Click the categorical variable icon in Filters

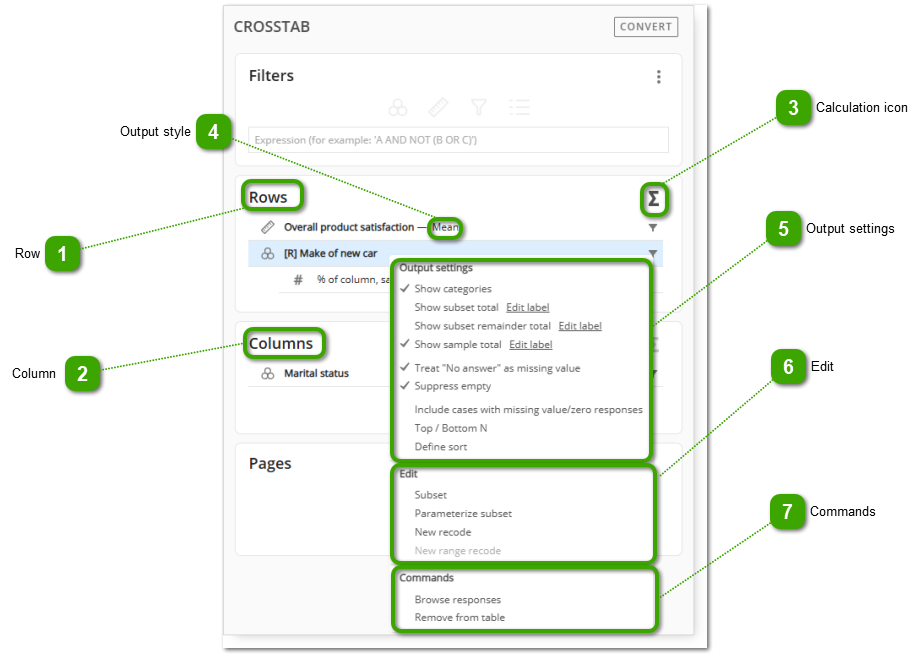click(x=398, y=107)
